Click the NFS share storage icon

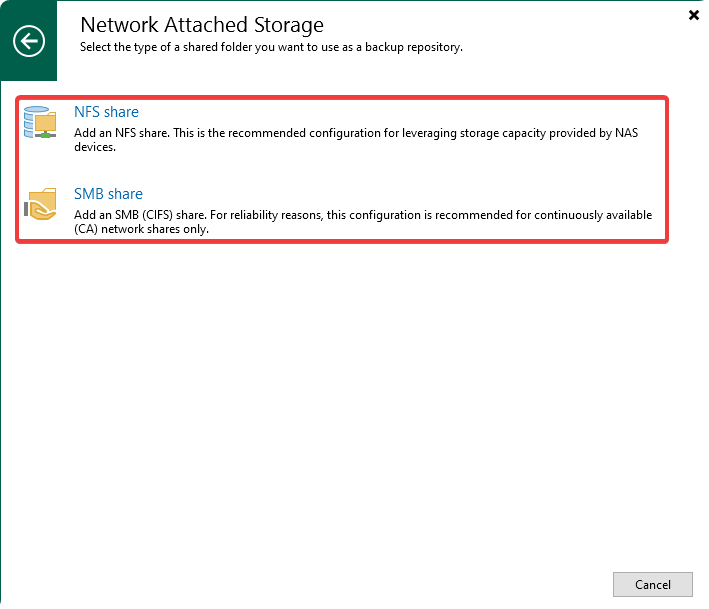coord(41,122)
